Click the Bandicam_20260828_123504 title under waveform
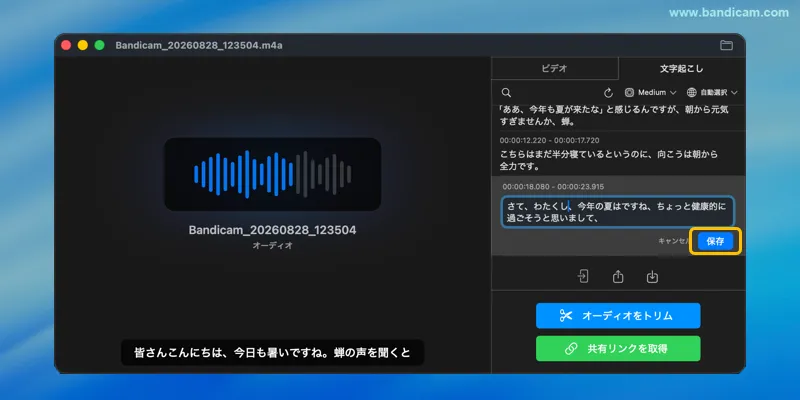This screenshot has width=800, height=400. [x=272, y=230]
